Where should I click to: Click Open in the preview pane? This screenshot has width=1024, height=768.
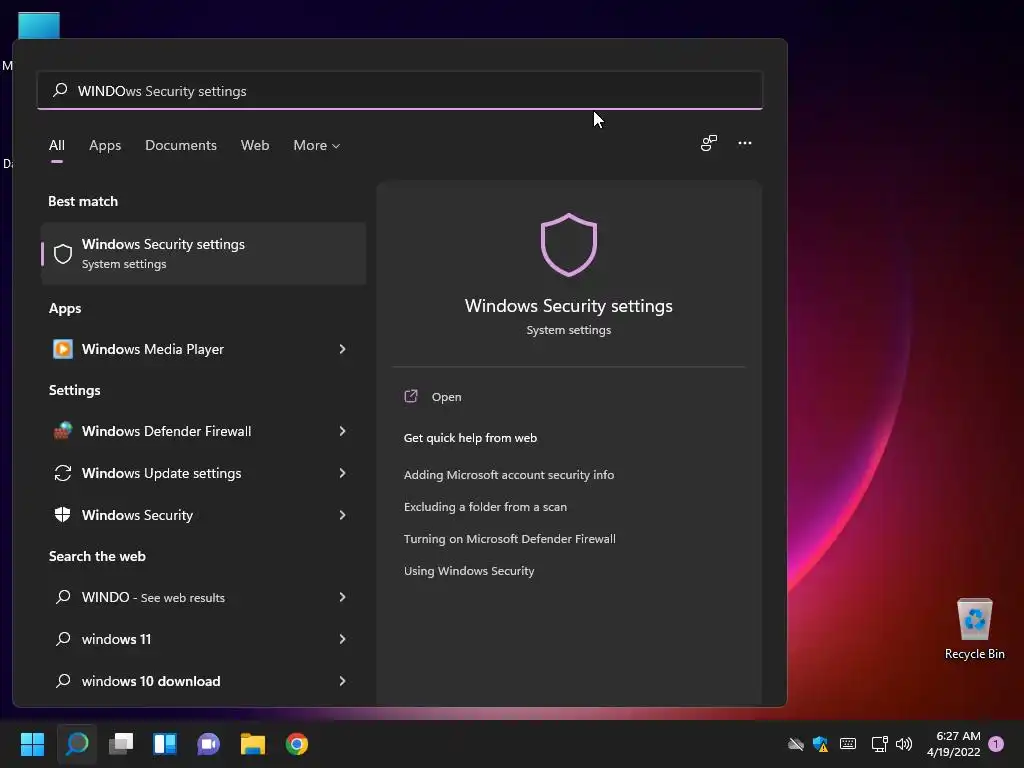[447, 396]
